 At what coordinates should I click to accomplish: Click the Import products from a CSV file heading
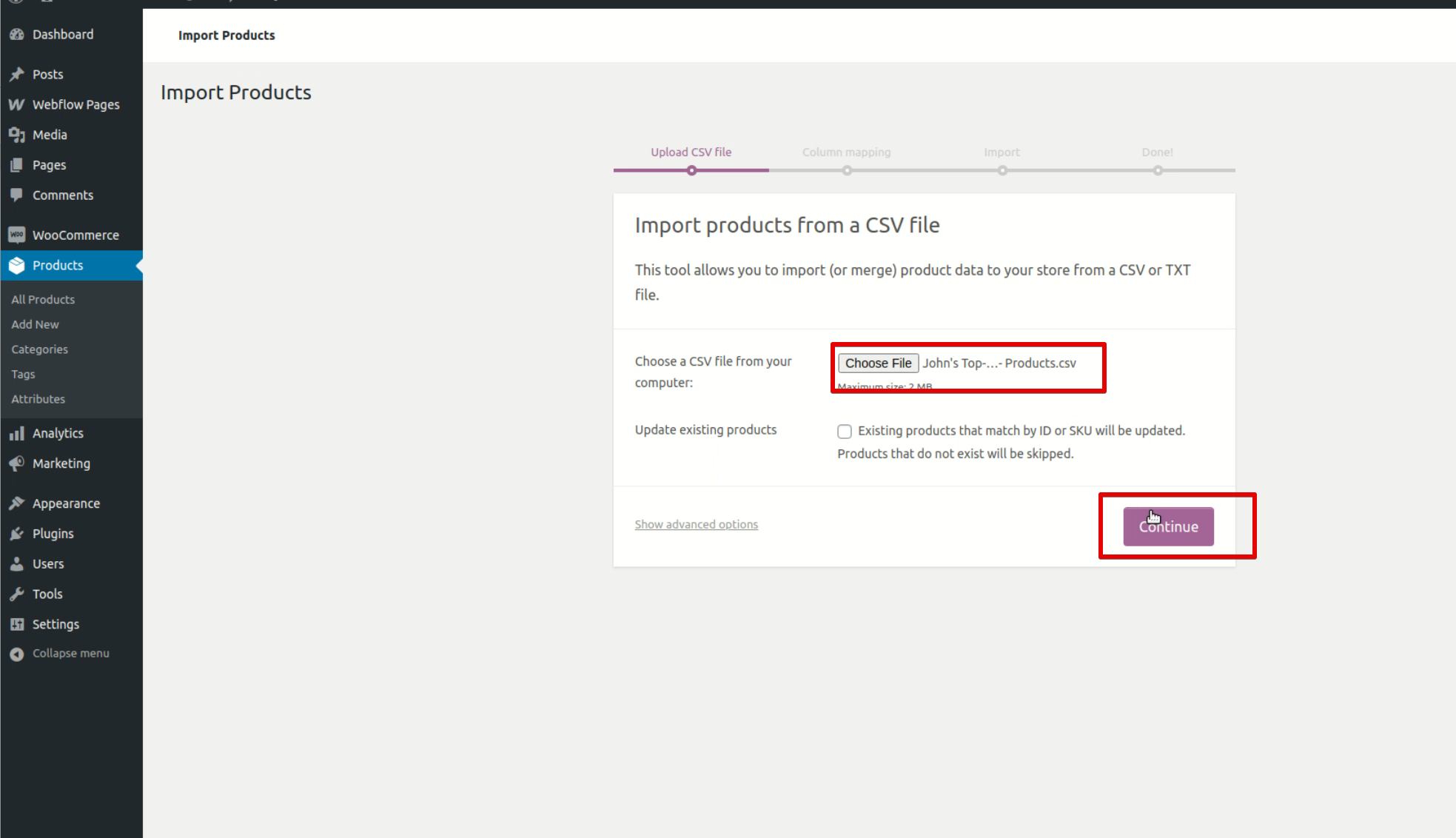point(787,225)
